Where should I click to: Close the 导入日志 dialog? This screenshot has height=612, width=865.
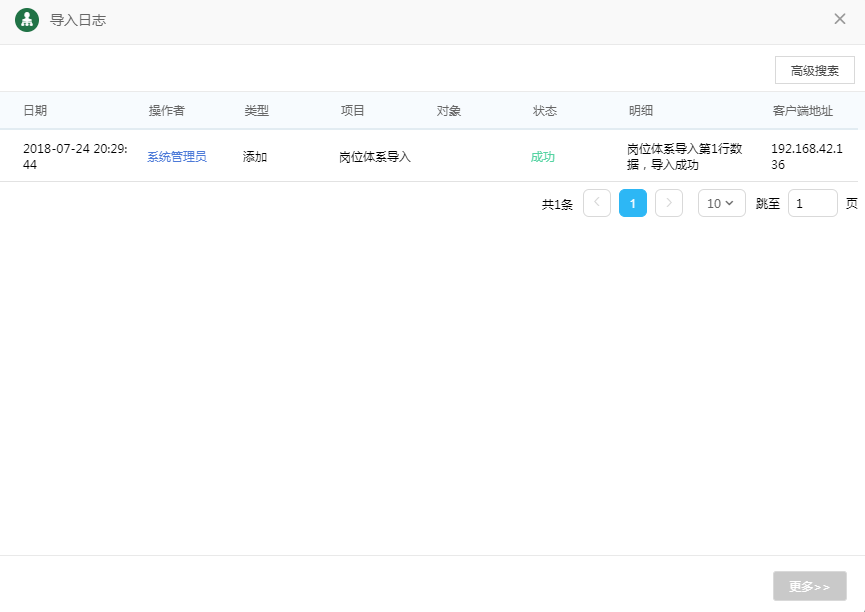pos(840,19)
